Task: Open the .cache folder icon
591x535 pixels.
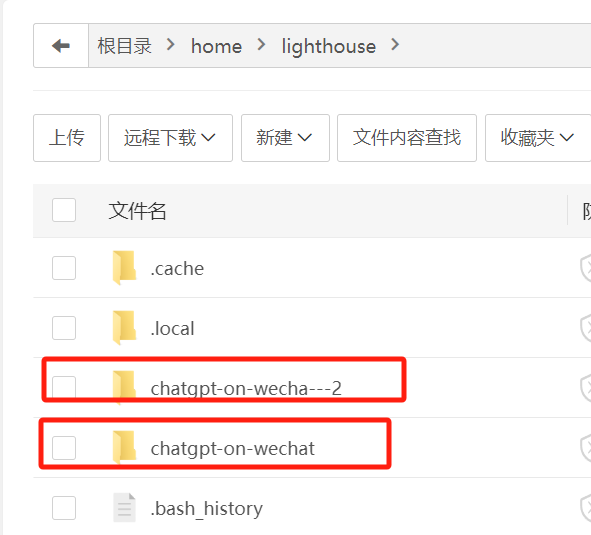Action: [124, 268]
